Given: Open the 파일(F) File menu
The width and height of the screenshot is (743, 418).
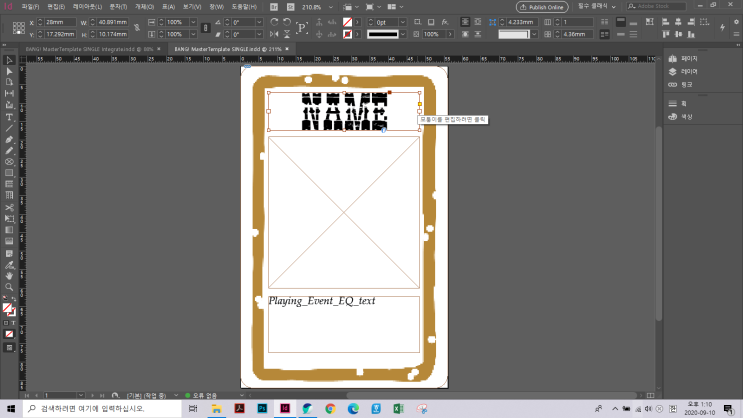Looking at the screenshot, I should tap(30, 7).
